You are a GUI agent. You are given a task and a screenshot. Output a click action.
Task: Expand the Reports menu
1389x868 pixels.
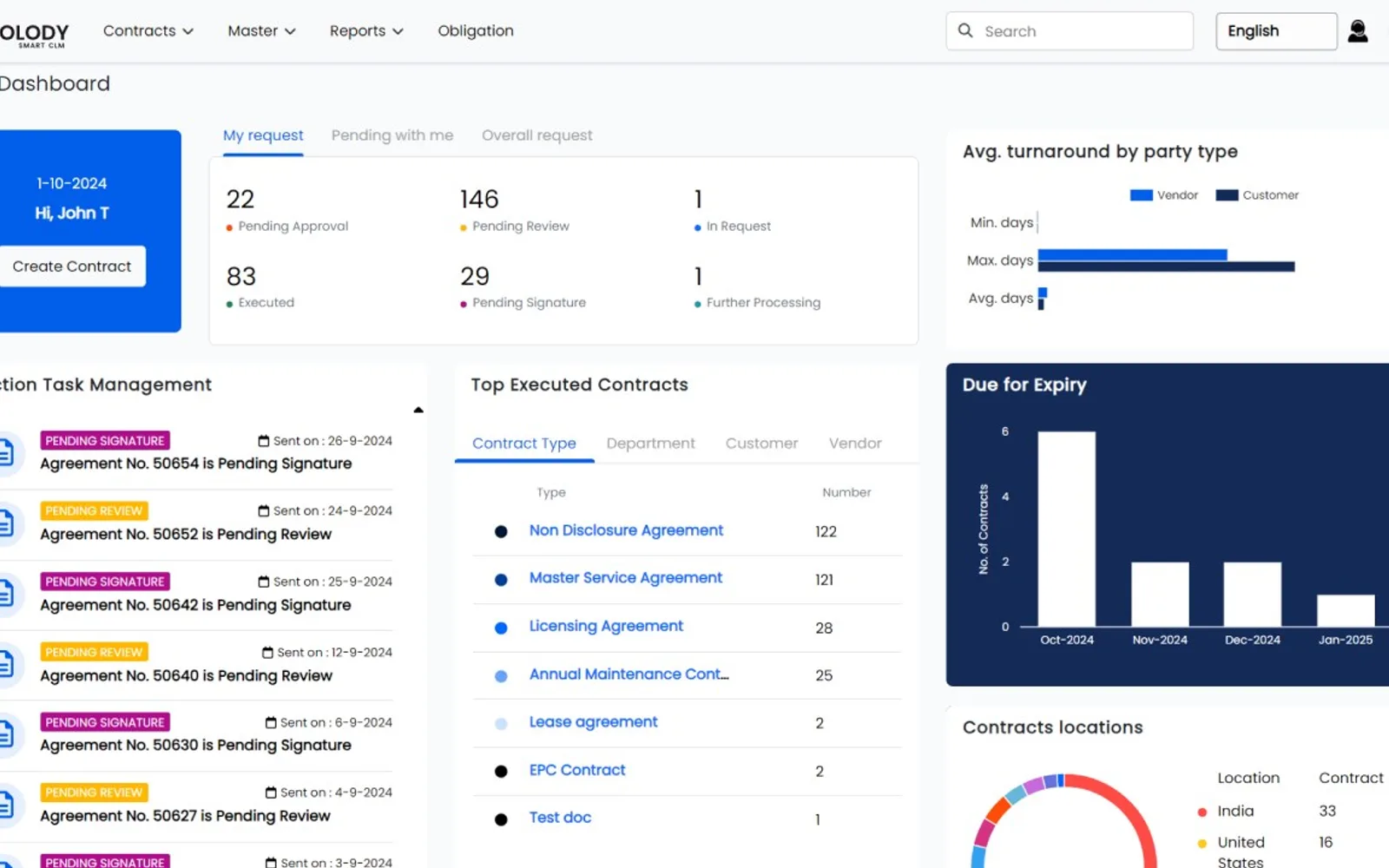366,31
